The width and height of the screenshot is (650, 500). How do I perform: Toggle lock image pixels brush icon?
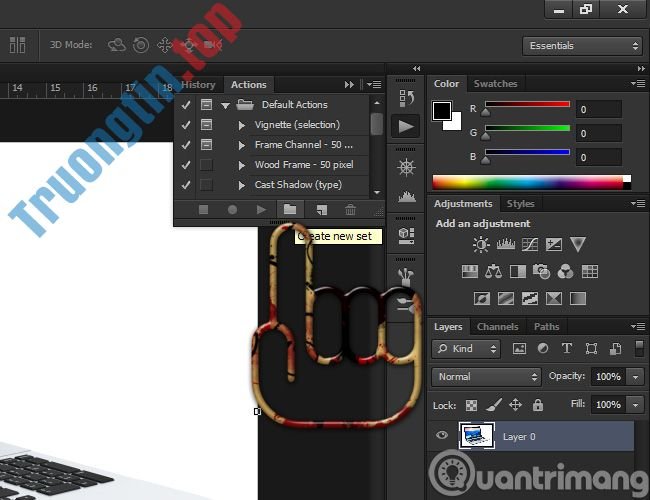[x=494, y=405]
